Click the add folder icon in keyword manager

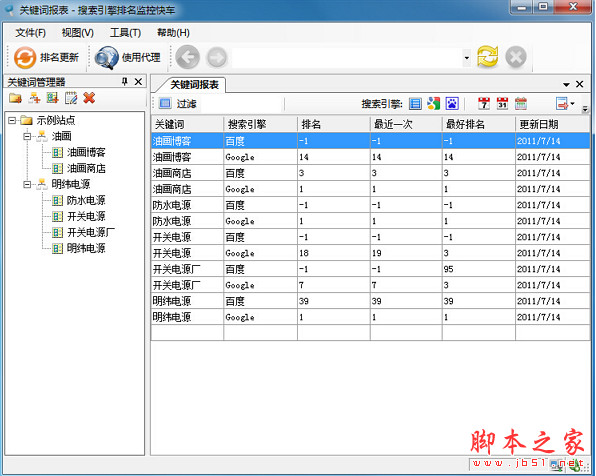click(x=16, y=98)
